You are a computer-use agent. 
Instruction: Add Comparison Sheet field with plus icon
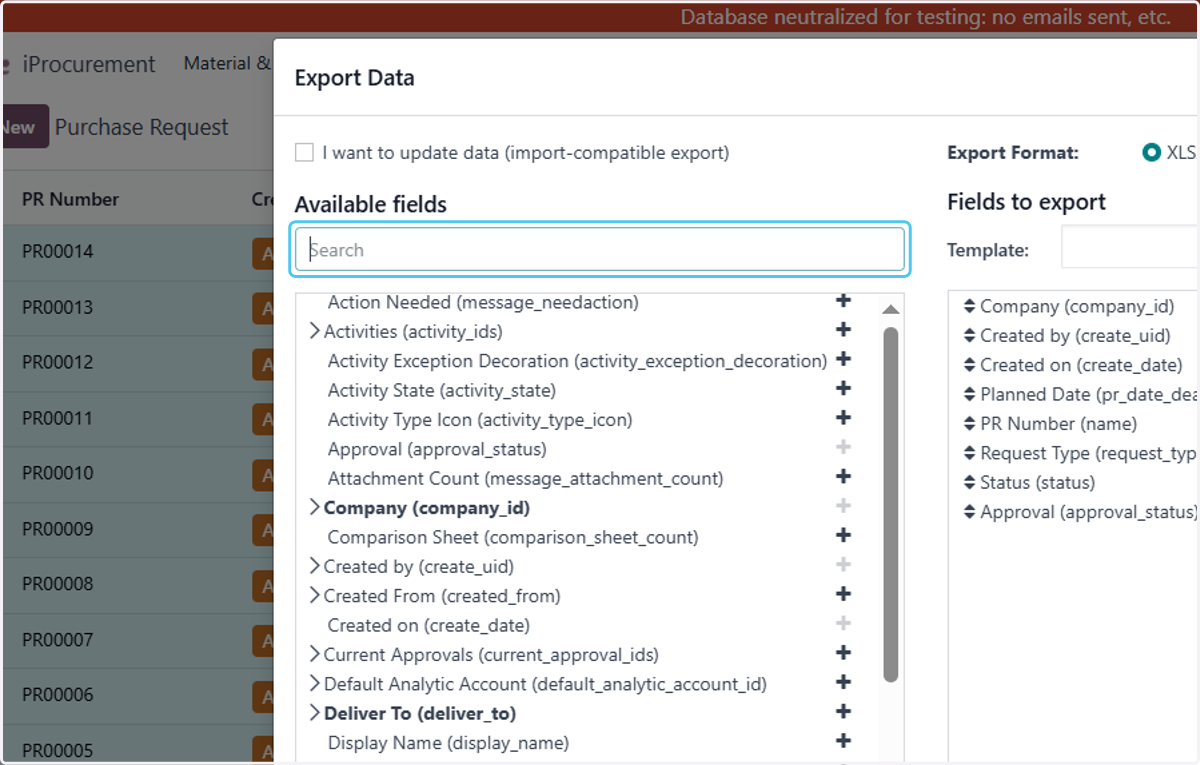click(843, 536)
